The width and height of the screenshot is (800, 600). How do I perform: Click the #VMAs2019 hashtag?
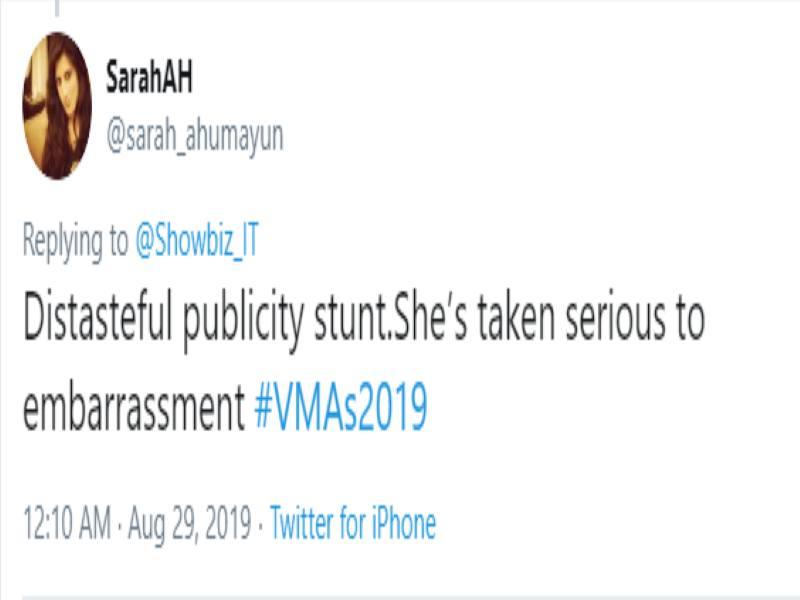click(341, 407)
